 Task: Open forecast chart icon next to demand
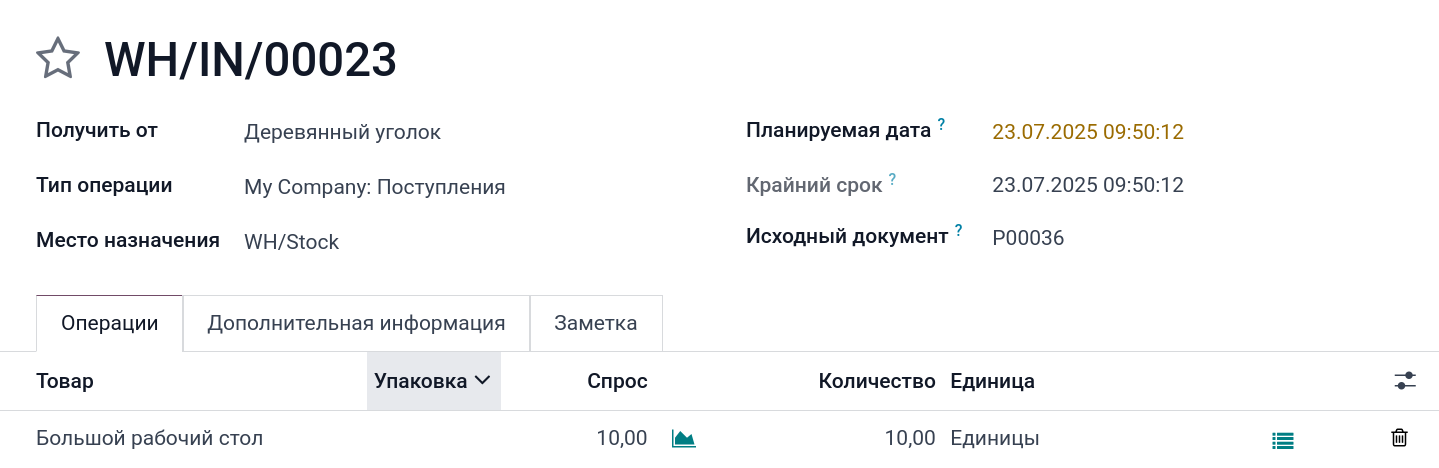684,438
